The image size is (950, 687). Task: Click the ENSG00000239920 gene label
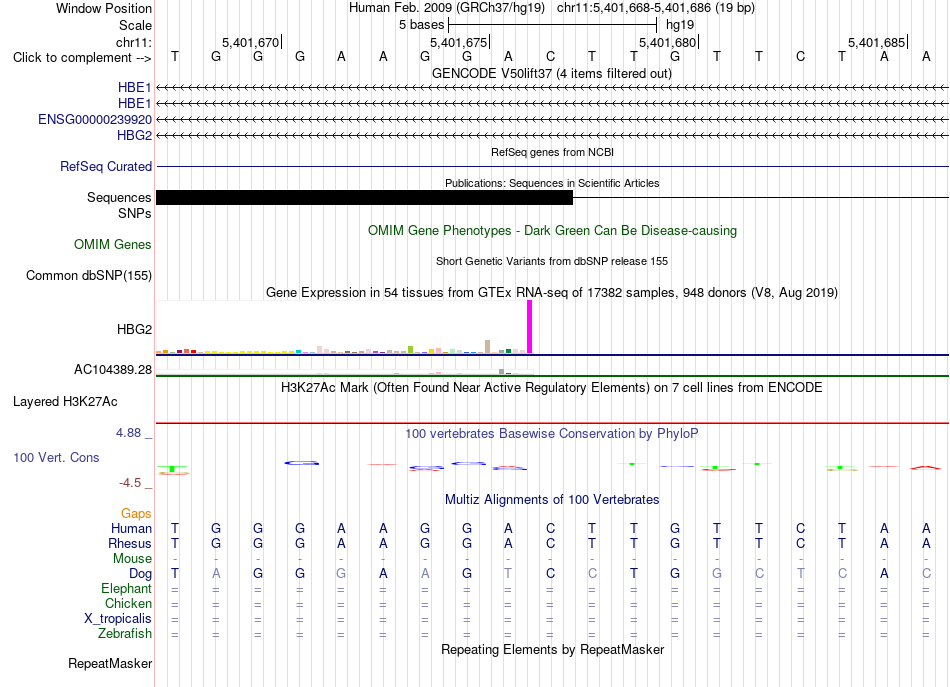pos(95,119)
